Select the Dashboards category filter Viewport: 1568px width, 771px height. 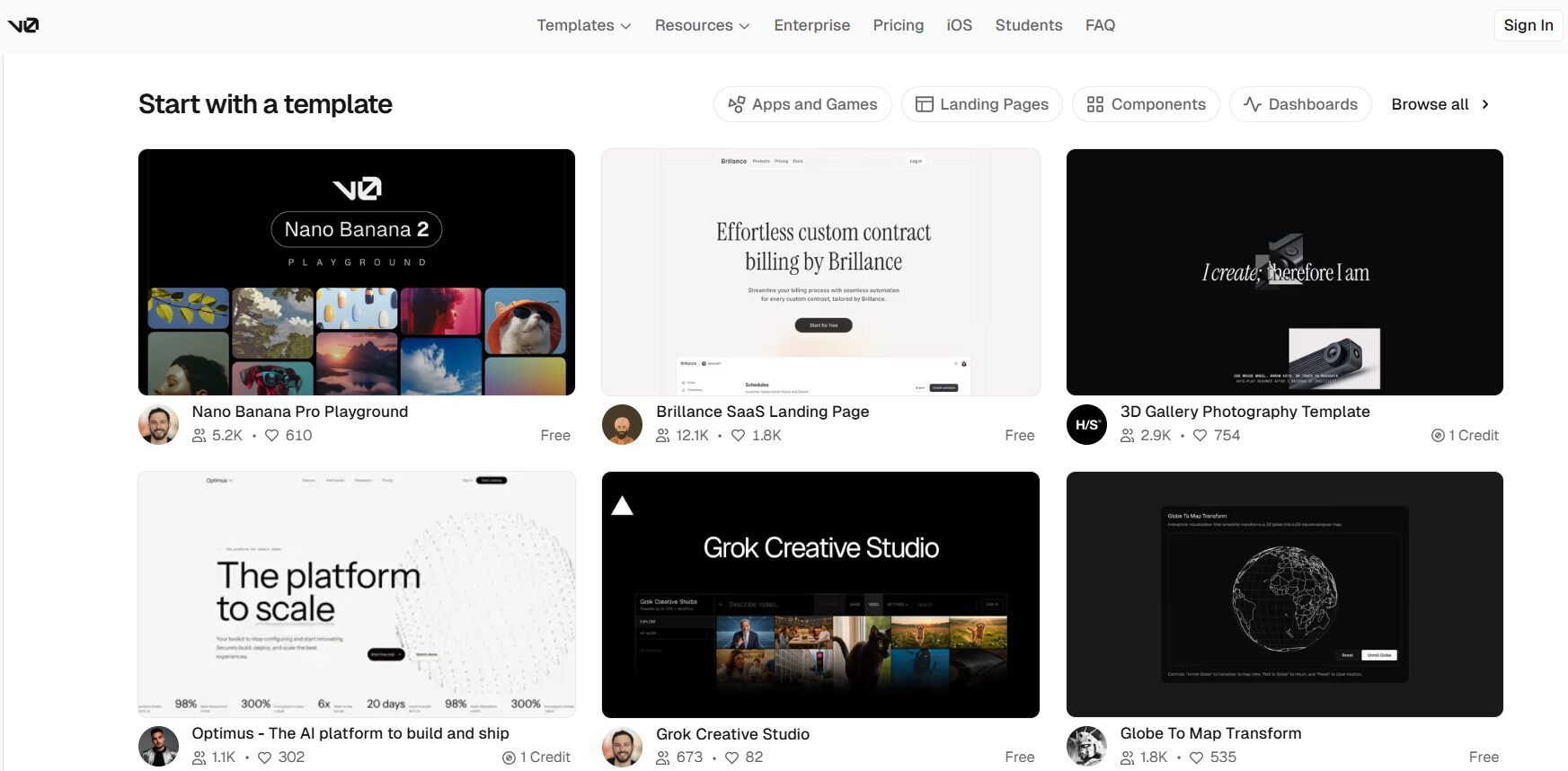click(x=1299, y=104)
